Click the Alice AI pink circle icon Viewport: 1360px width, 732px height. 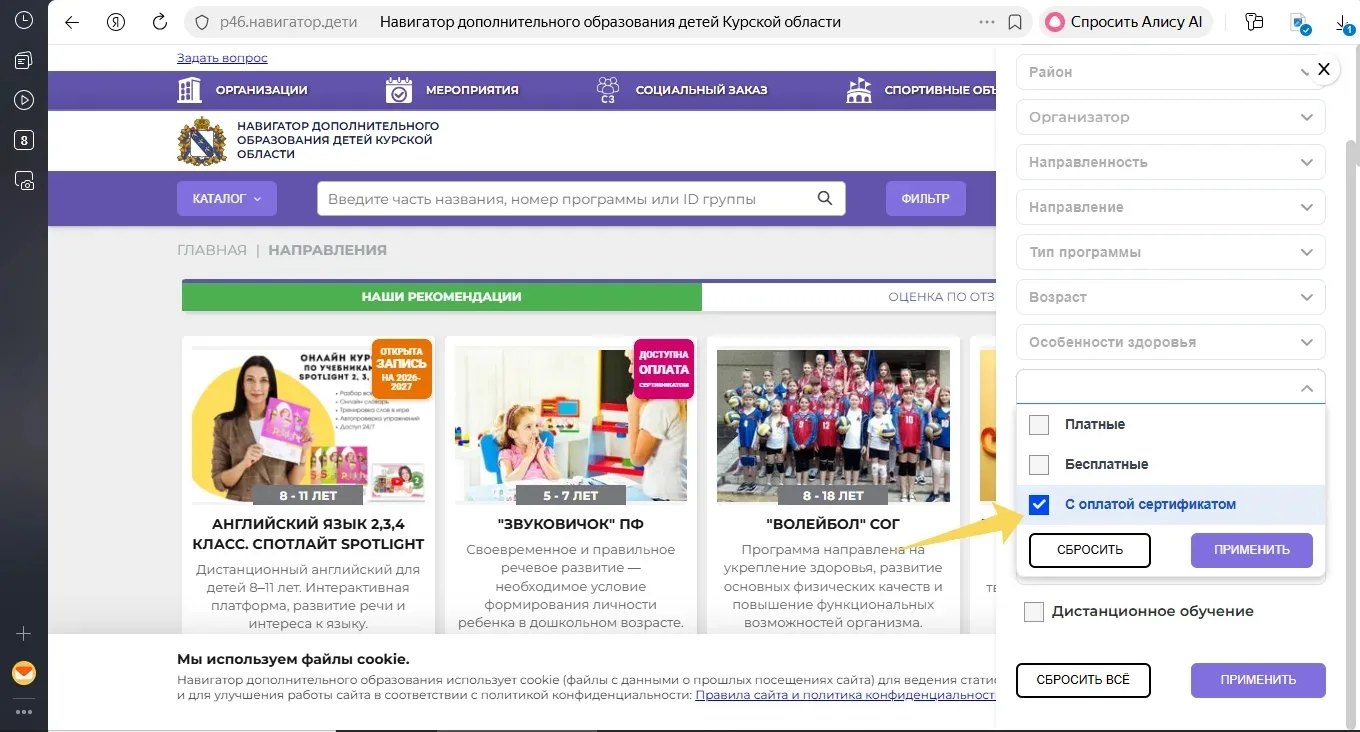click(1055, 22)
